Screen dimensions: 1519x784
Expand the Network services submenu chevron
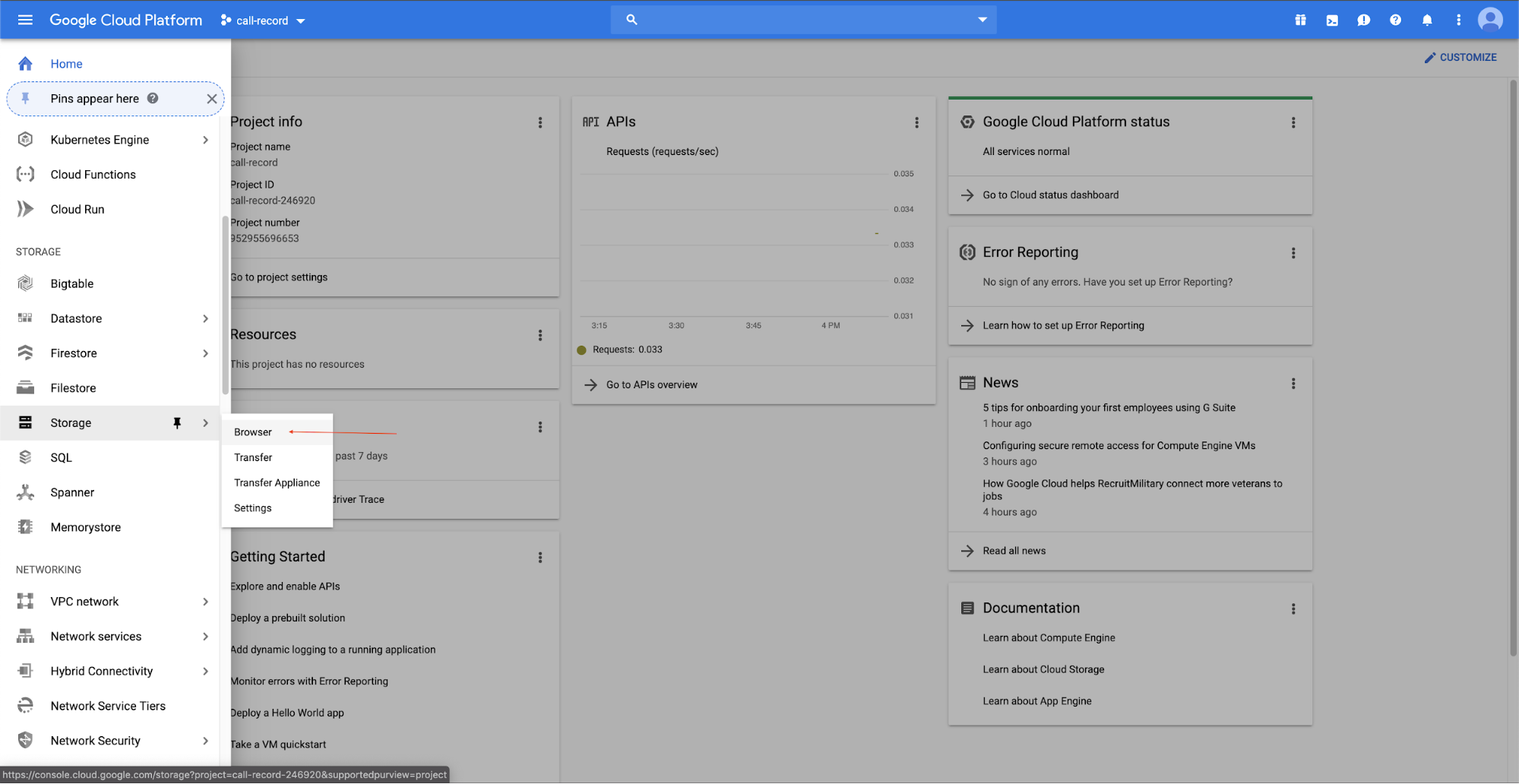pyautogui.click(x=205, y=637)
